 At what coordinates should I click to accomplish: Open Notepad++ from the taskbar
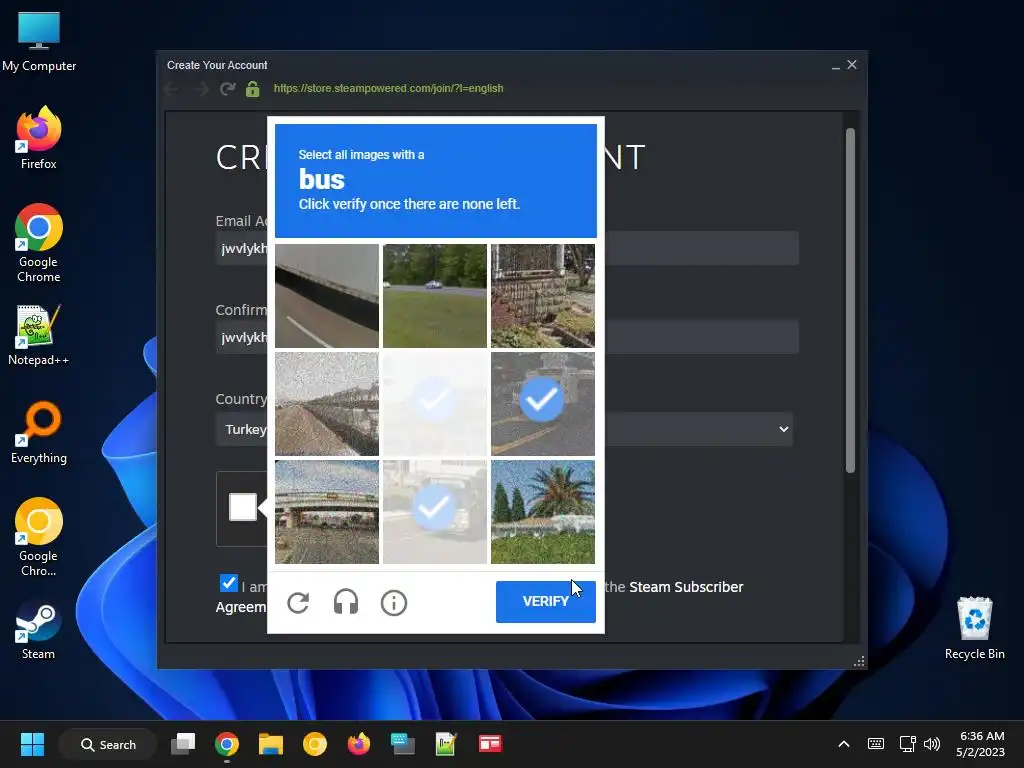coord(446,744)
